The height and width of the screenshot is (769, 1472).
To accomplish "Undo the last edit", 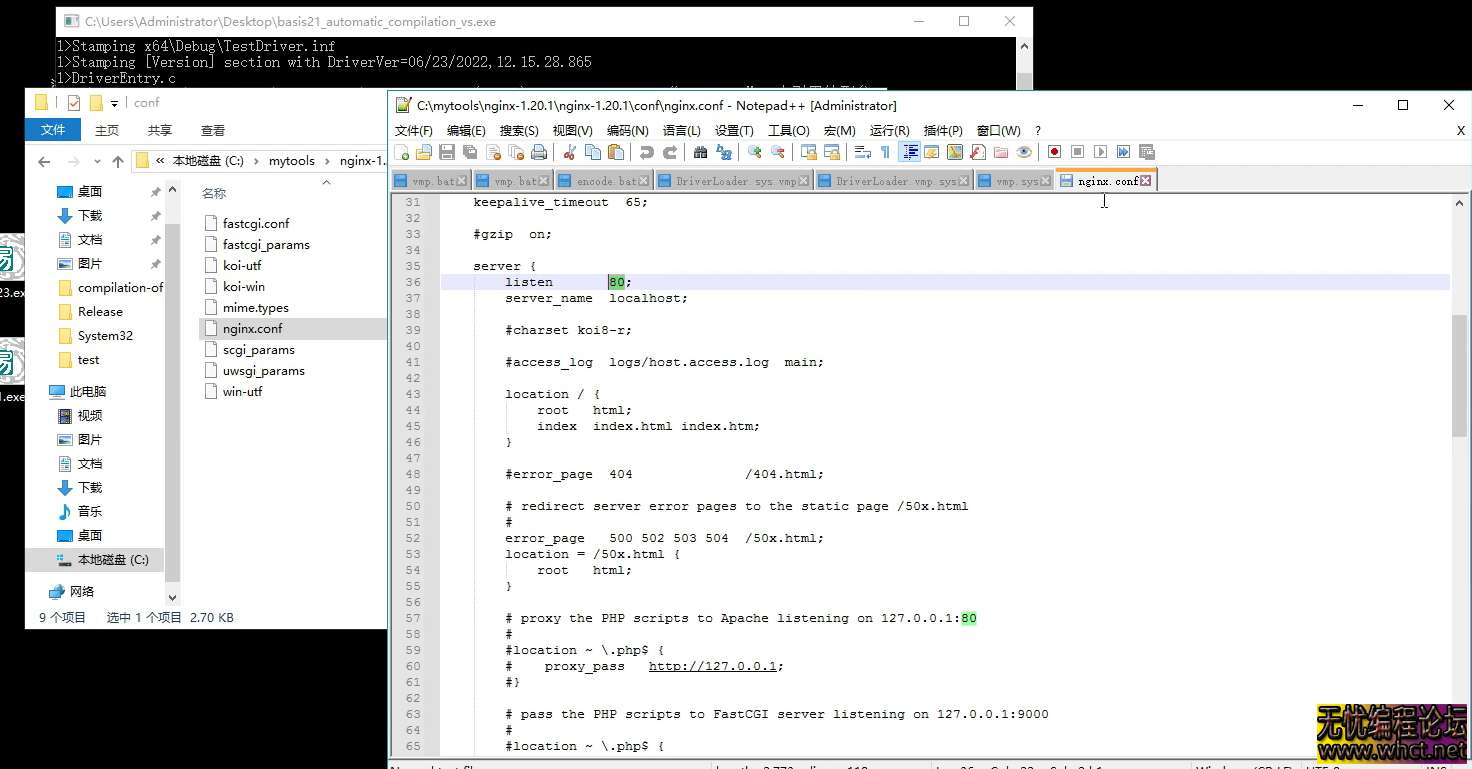I will pyautogui.click(x=647, y=151).
